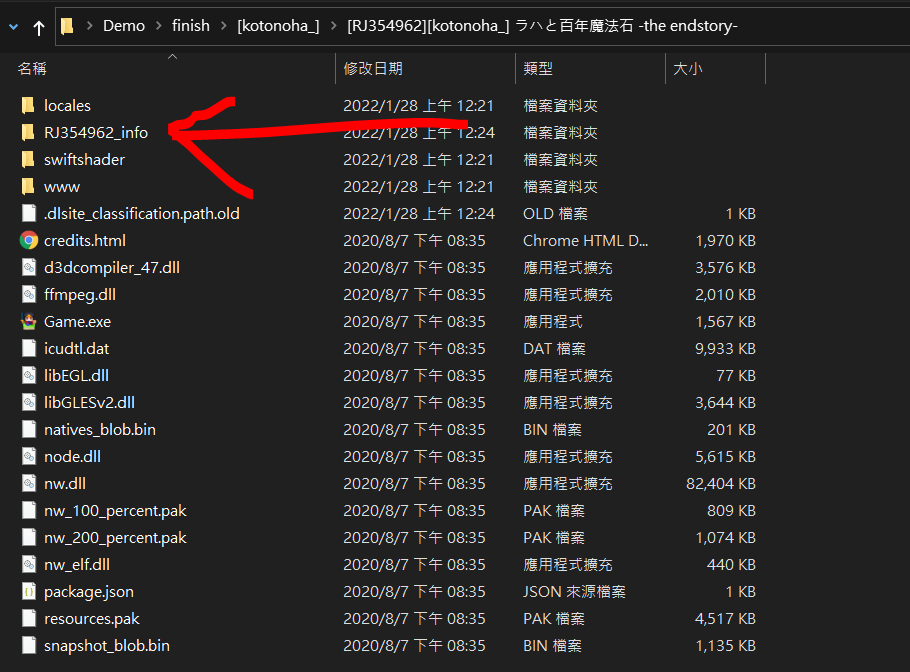This screenshot has height=672, width=910.
Task: Click the www folder icon
Action: [x=28, y=186]
